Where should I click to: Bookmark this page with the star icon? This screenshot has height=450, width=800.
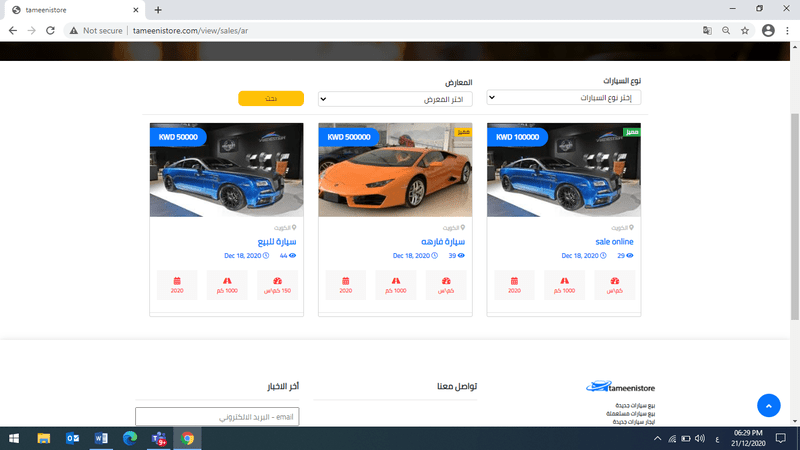click(745, 31)
